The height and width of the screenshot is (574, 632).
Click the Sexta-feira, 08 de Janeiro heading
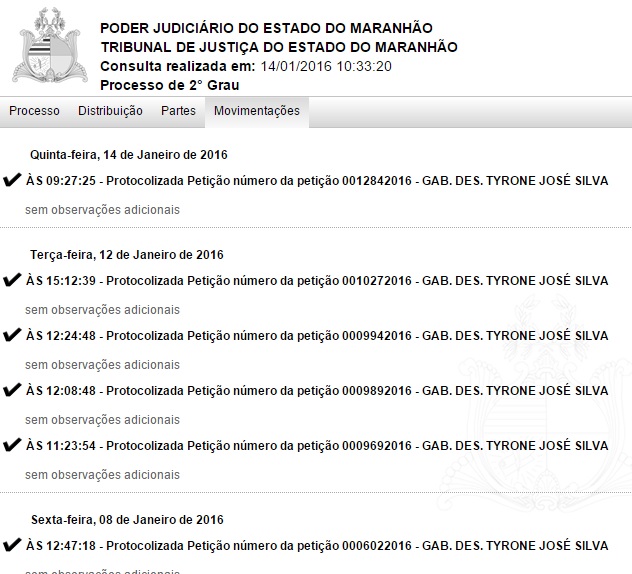[127, 520]
